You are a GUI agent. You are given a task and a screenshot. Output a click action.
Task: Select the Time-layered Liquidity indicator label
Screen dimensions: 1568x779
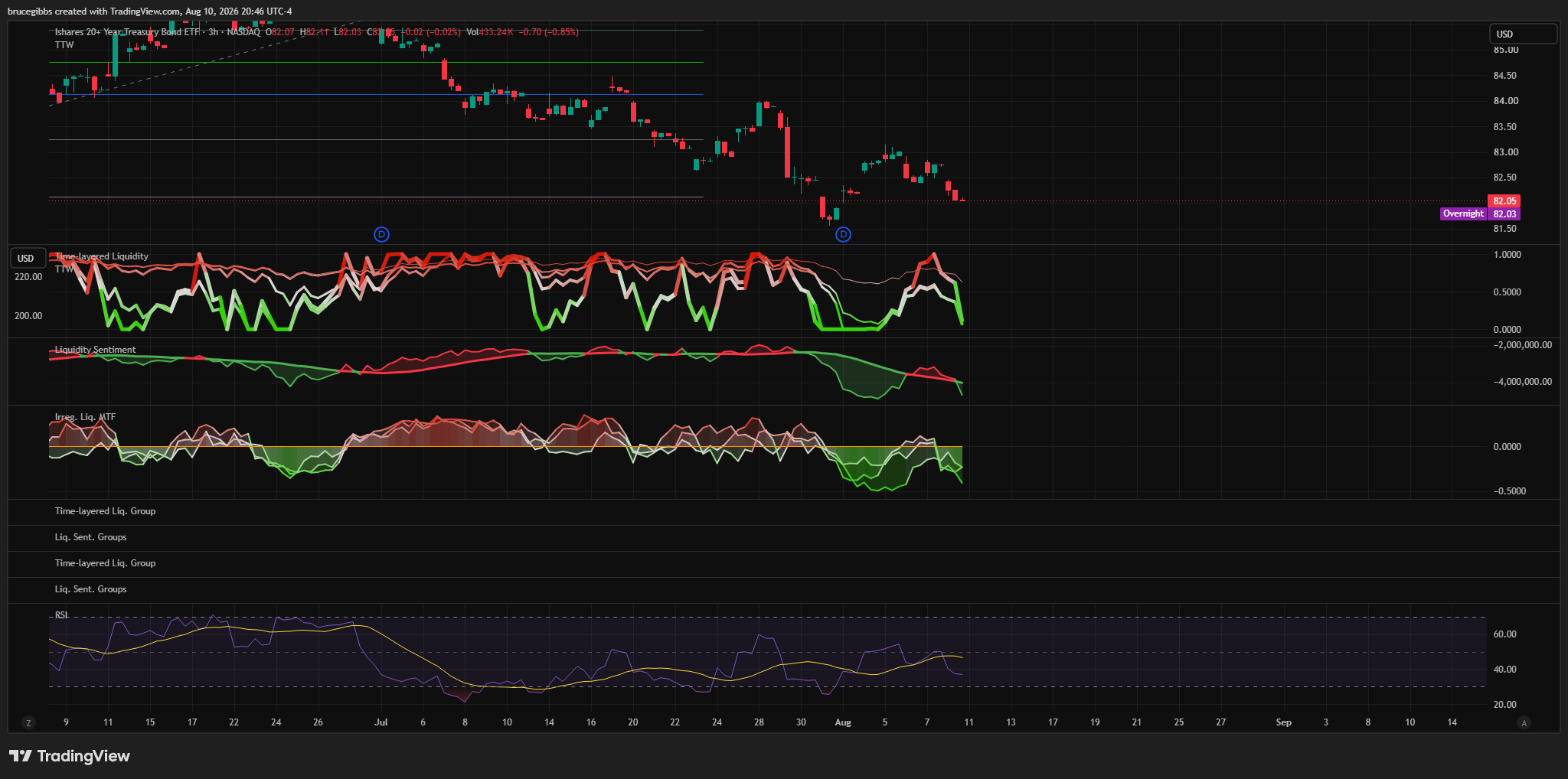102,256
